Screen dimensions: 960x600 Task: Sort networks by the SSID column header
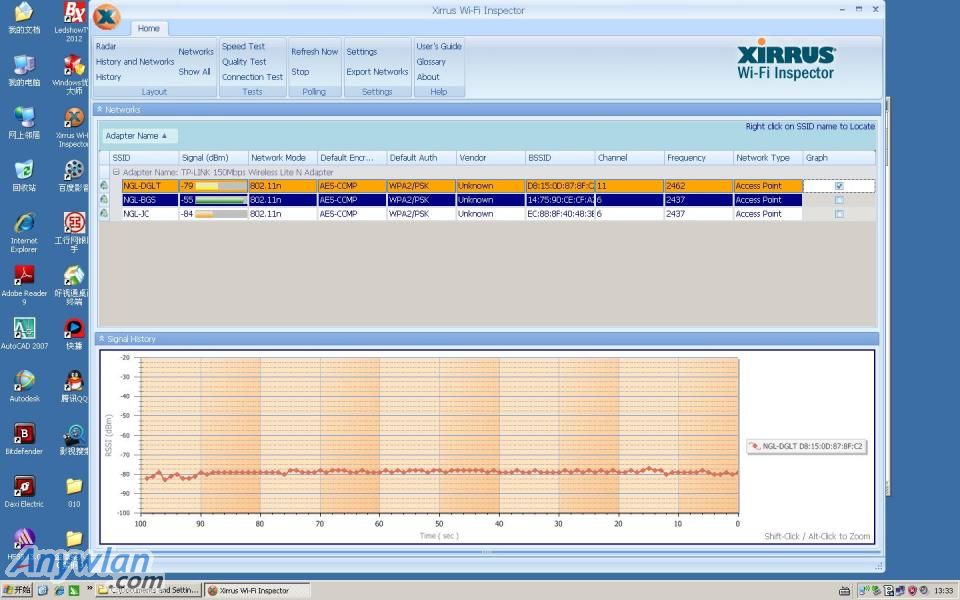click(144, 158)
